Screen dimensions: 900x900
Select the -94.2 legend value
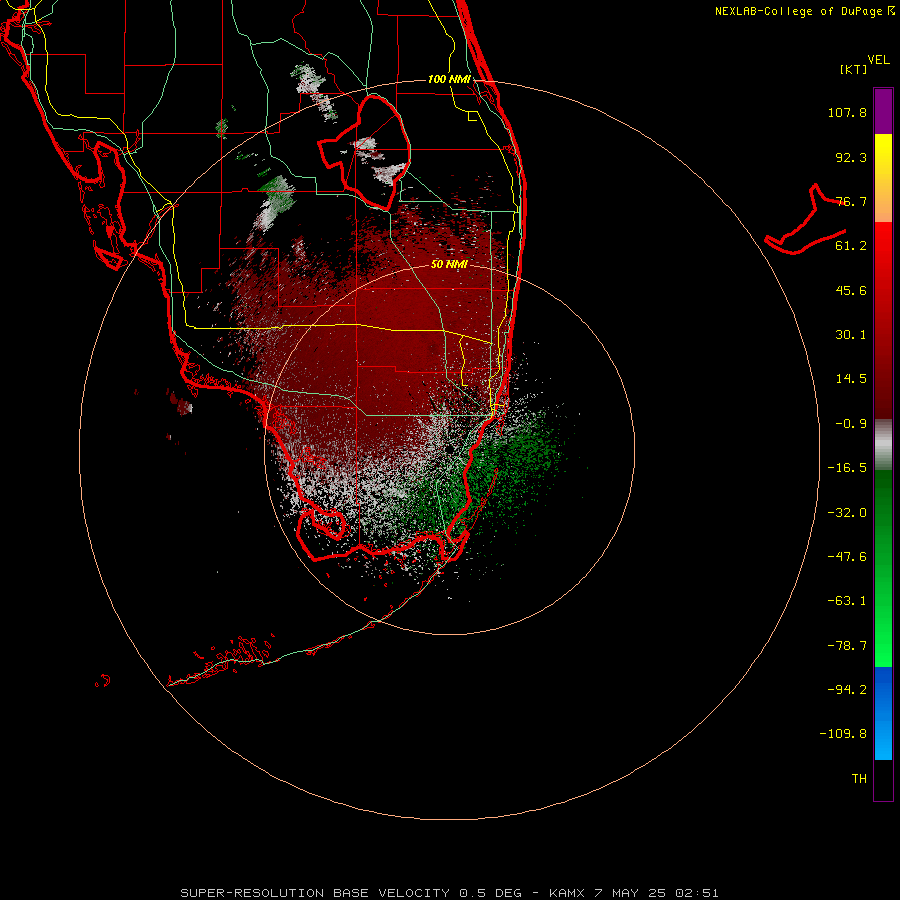(x=847, y=689)
